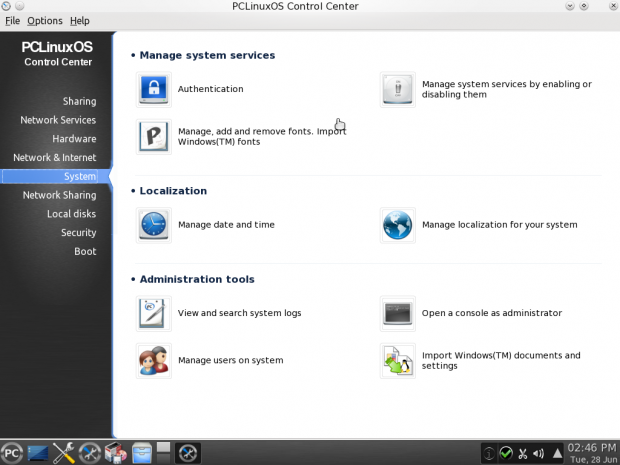Open the fonts management icon
This screenshot has width=620, height=465.
coord(153,137)
